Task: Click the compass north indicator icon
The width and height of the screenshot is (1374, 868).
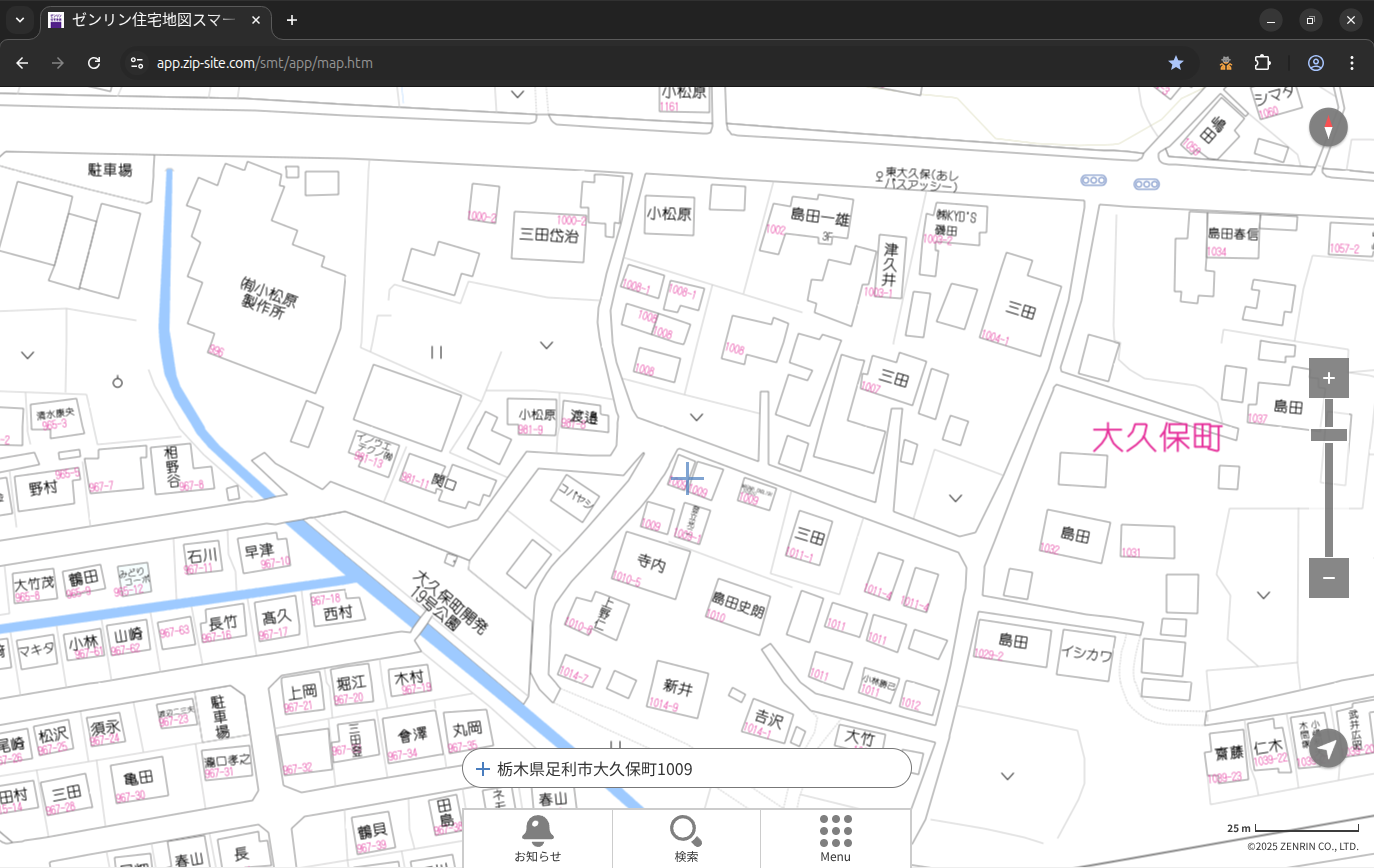Action: 1328,128
